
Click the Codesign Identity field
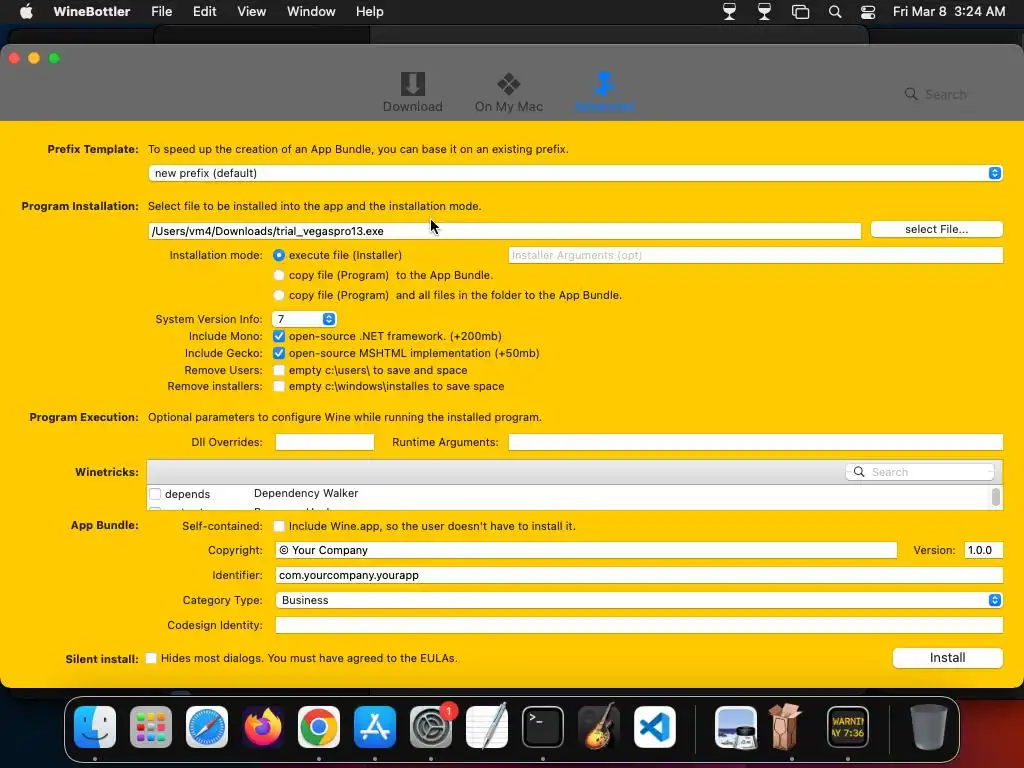(x=639, y=625)
